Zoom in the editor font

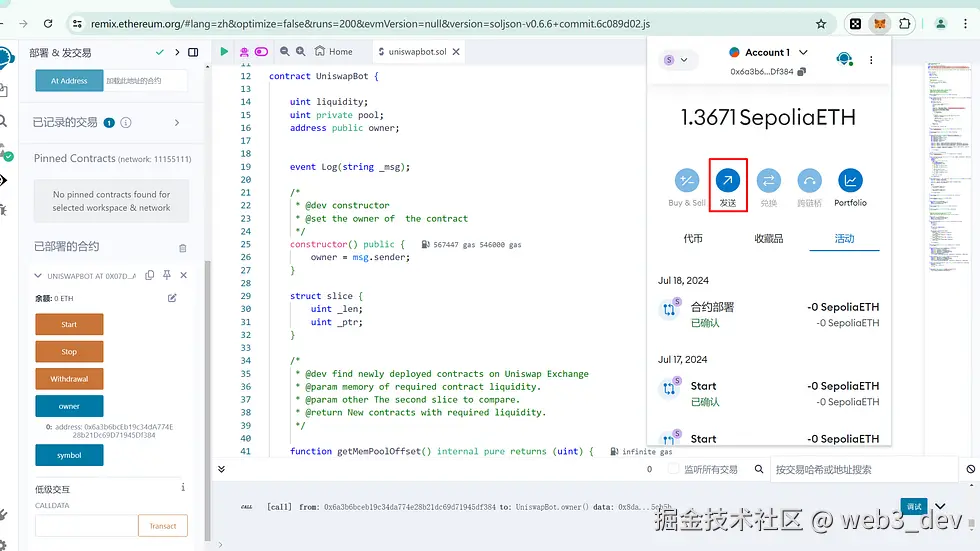301,51
